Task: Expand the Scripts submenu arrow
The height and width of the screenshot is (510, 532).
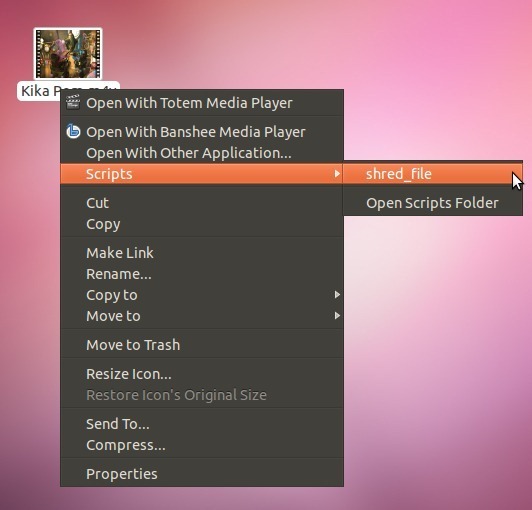Action: tap(337, 174)
